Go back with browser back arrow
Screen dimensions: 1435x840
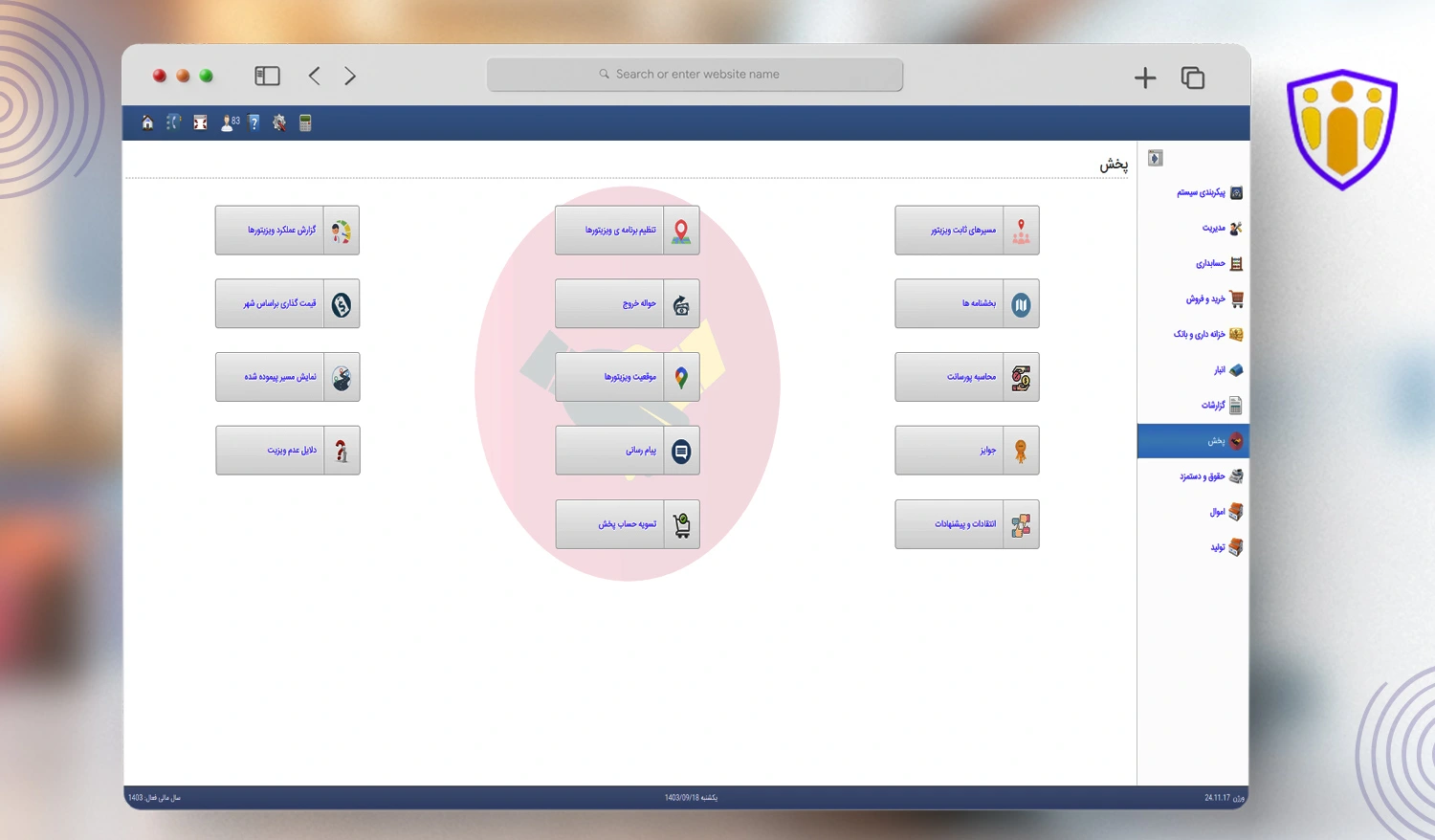(314, 76)
